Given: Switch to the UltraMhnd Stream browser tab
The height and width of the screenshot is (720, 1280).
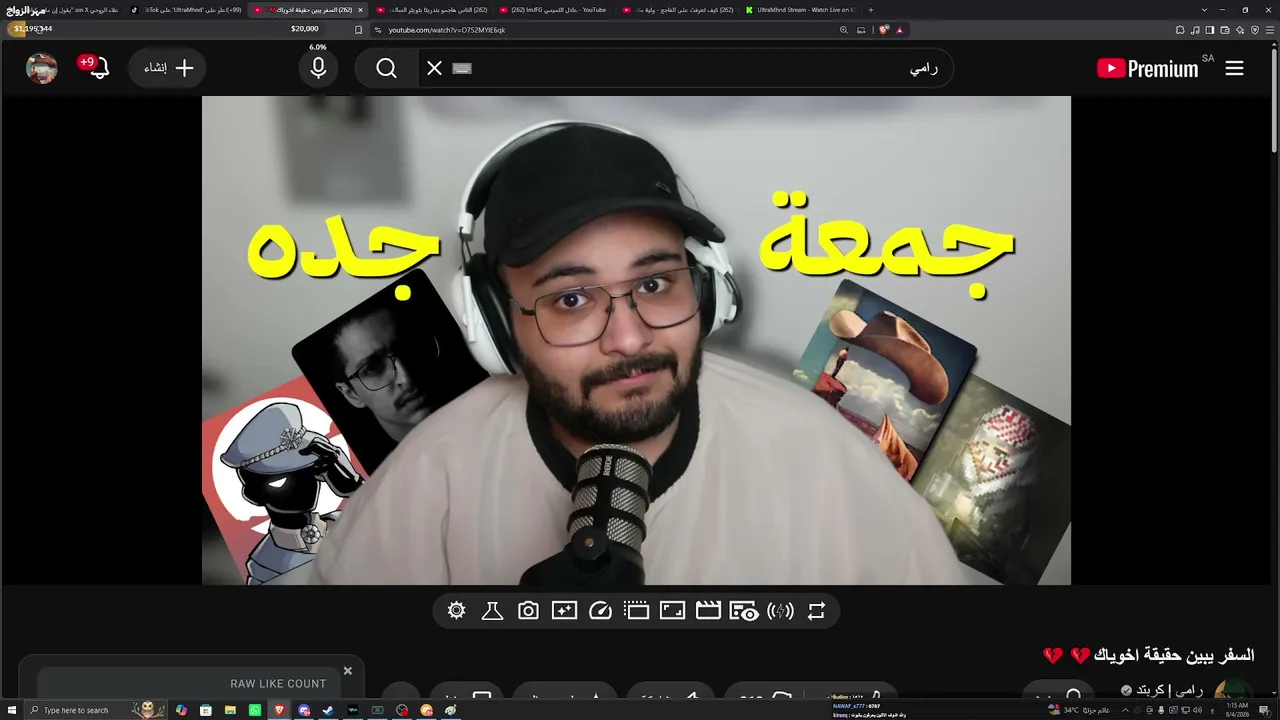Looking at the screenshot, I should tap(800, 10).
